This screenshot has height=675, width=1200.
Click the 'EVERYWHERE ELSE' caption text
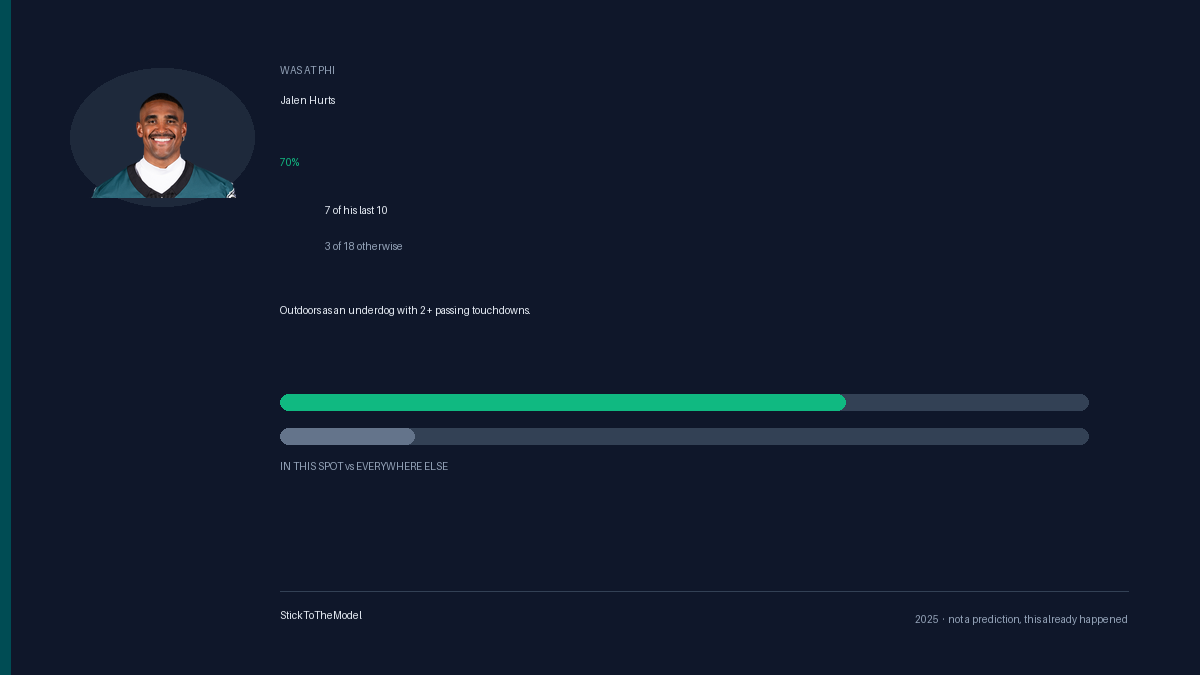(402, 466)
